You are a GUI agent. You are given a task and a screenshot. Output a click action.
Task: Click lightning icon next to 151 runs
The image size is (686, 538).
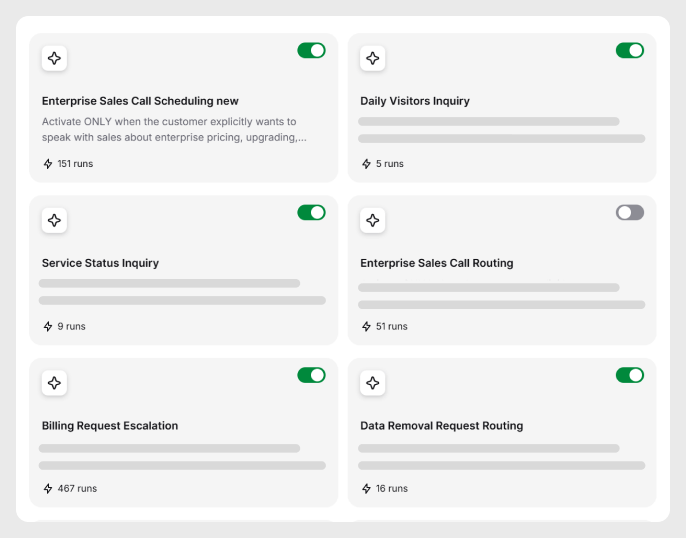[x=48, y=164]
